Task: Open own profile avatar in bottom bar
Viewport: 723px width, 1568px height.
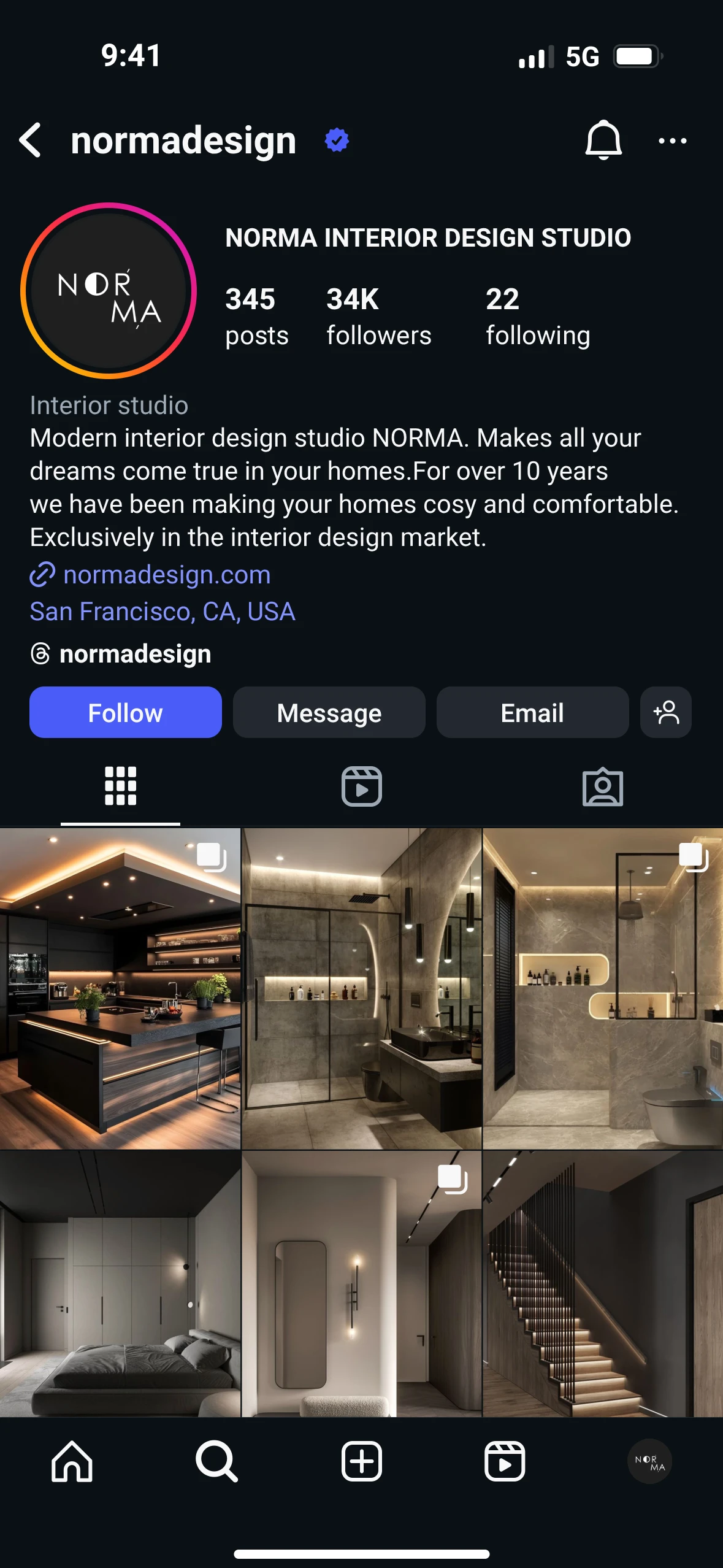Action: (649, 1461)
